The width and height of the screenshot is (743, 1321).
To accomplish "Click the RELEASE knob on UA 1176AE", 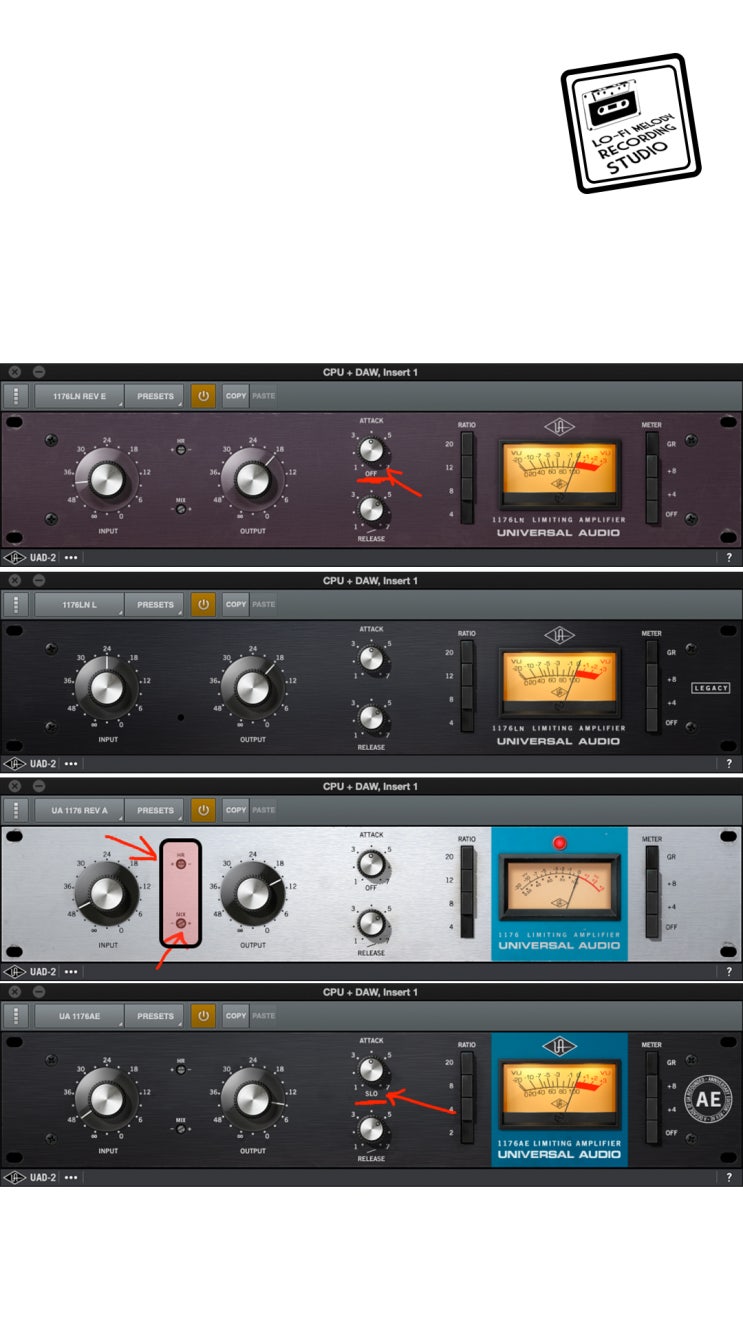I will tap(371, 1128).
